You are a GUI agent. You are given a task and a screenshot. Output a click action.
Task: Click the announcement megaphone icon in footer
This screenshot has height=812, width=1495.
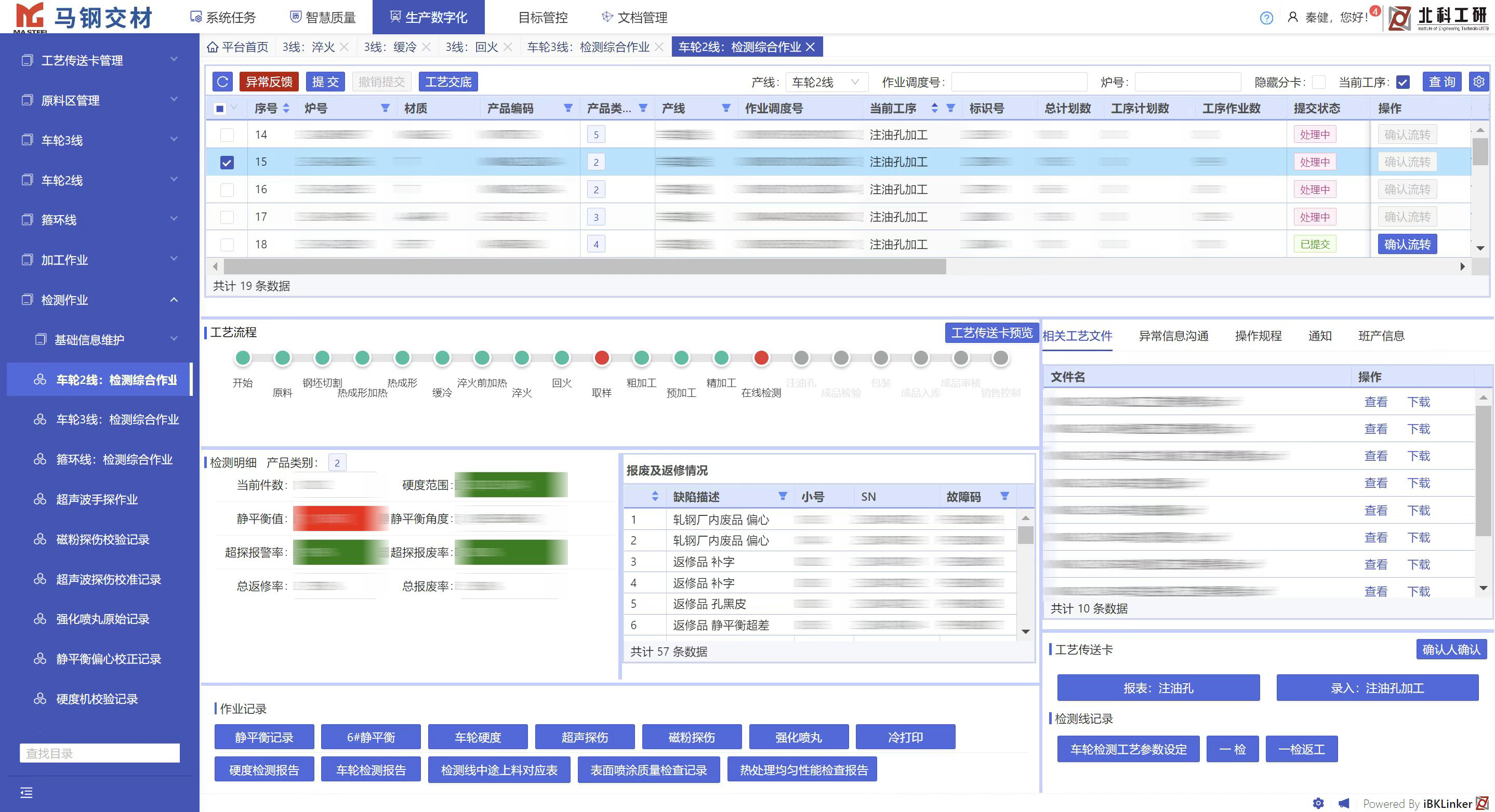pos(1344,803)
